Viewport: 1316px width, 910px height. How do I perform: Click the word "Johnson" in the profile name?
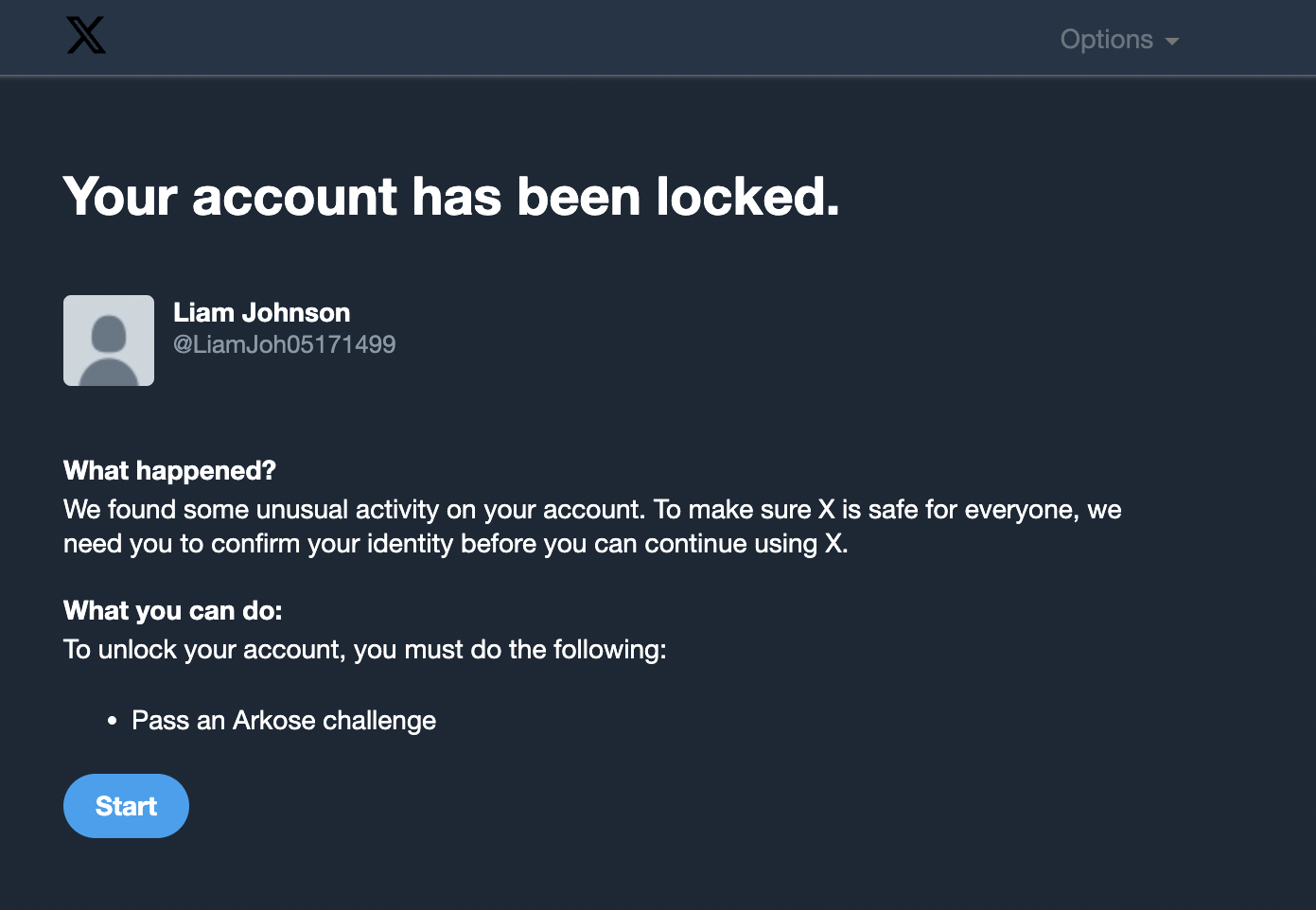[296, 313]
